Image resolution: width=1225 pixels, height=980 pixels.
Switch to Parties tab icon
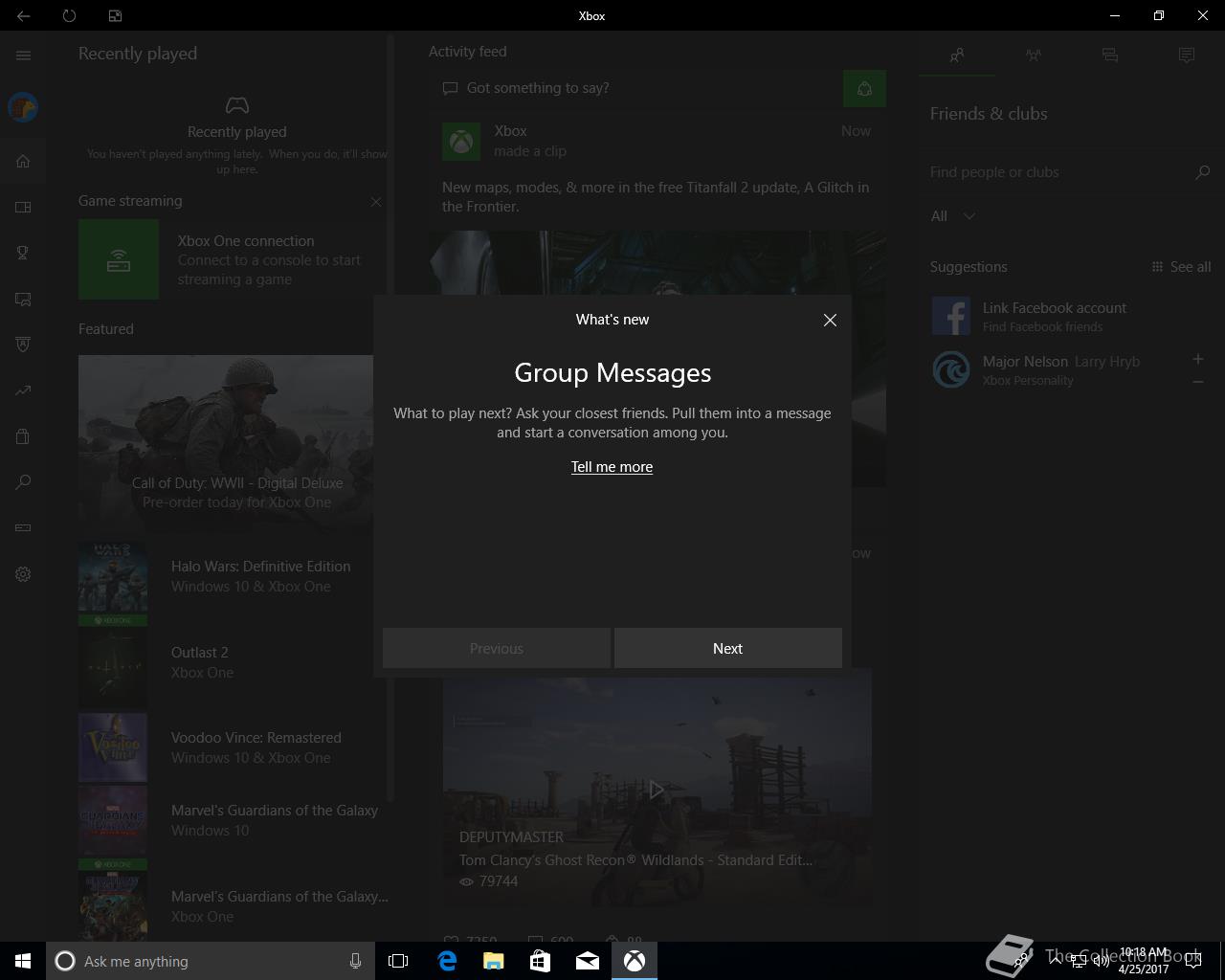coord(1034,56)
